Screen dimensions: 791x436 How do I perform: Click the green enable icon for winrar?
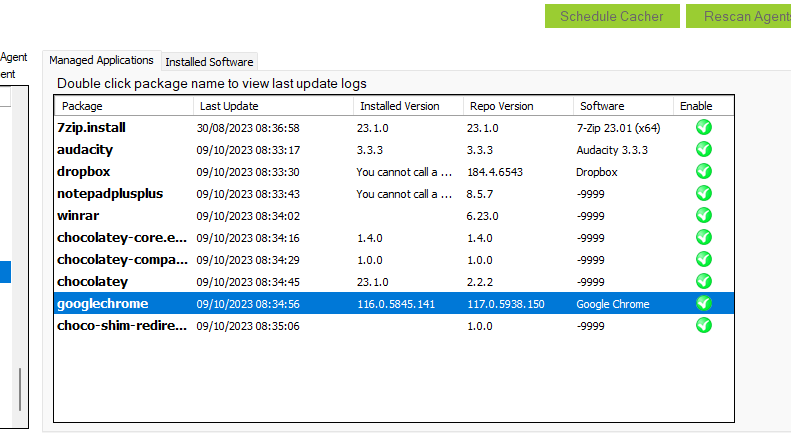pos(703,216)
